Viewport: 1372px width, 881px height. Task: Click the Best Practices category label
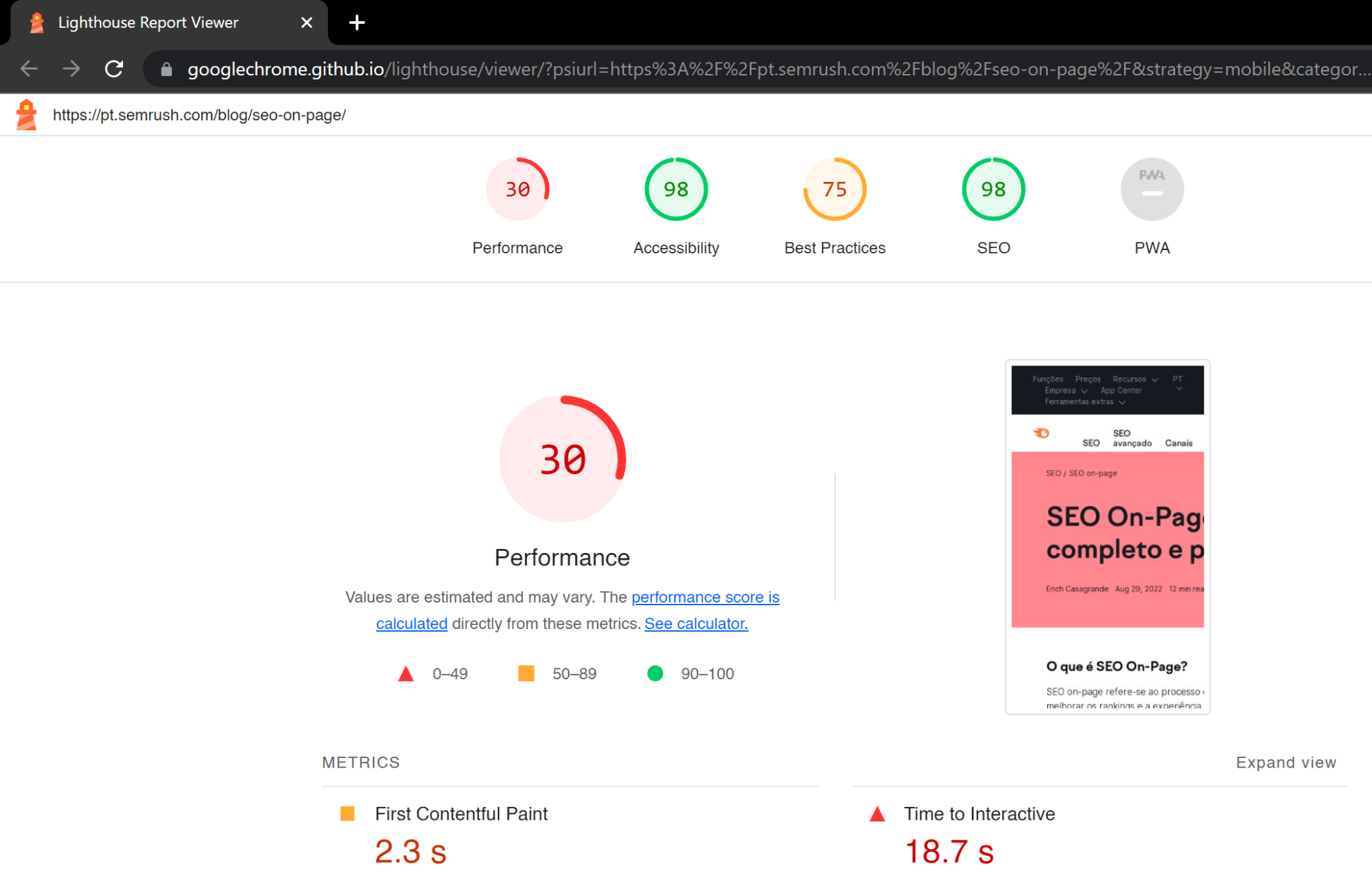point(835,248)
